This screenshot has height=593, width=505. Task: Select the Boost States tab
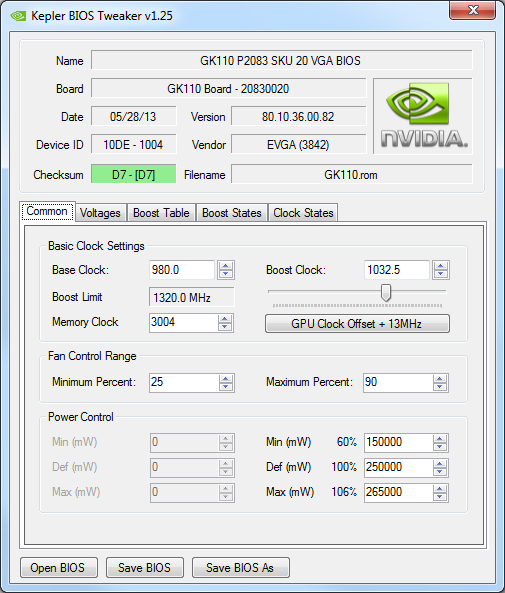pos(232,213)
